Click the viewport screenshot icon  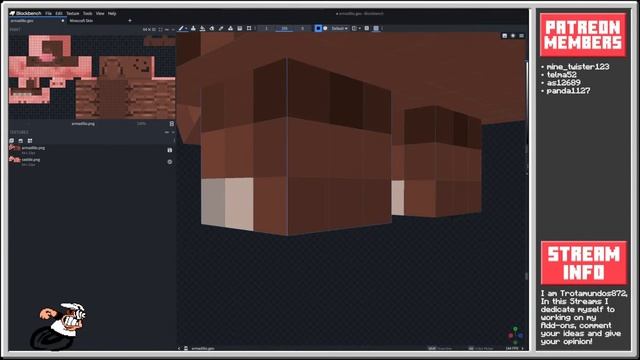(x=504, y=36)
